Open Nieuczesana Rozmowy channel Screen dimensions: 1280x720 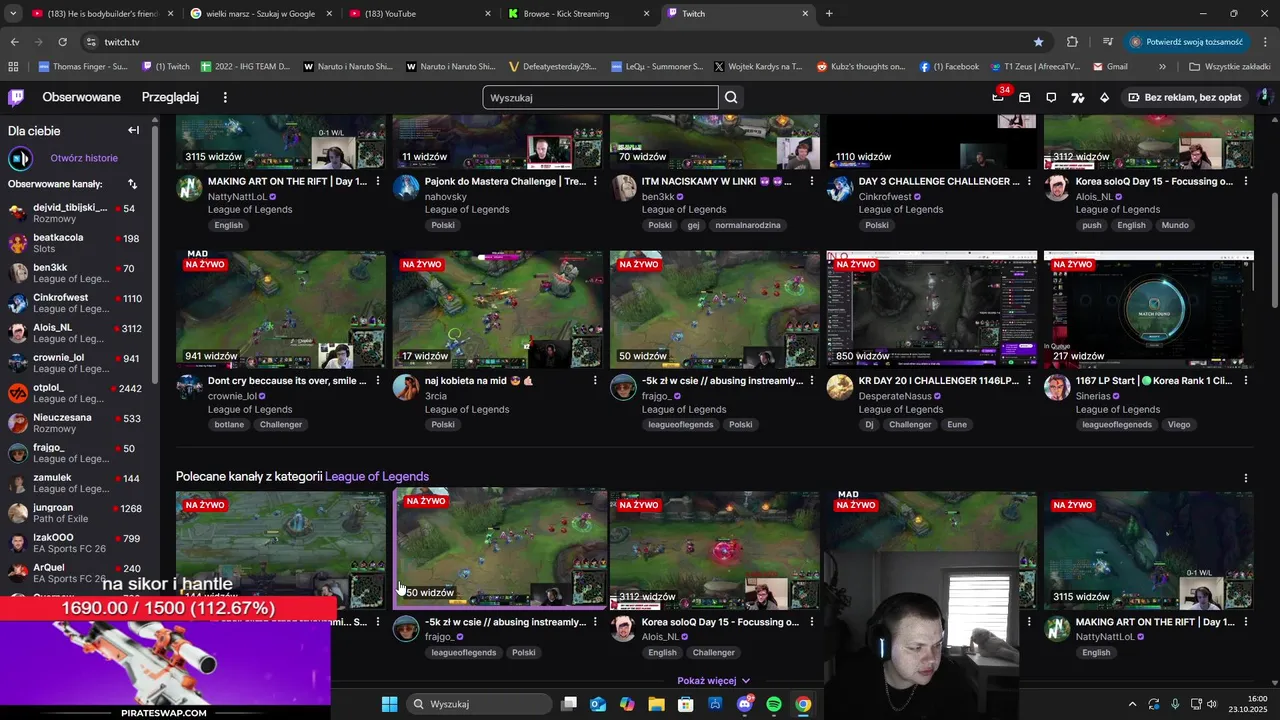tap(75, 423)
